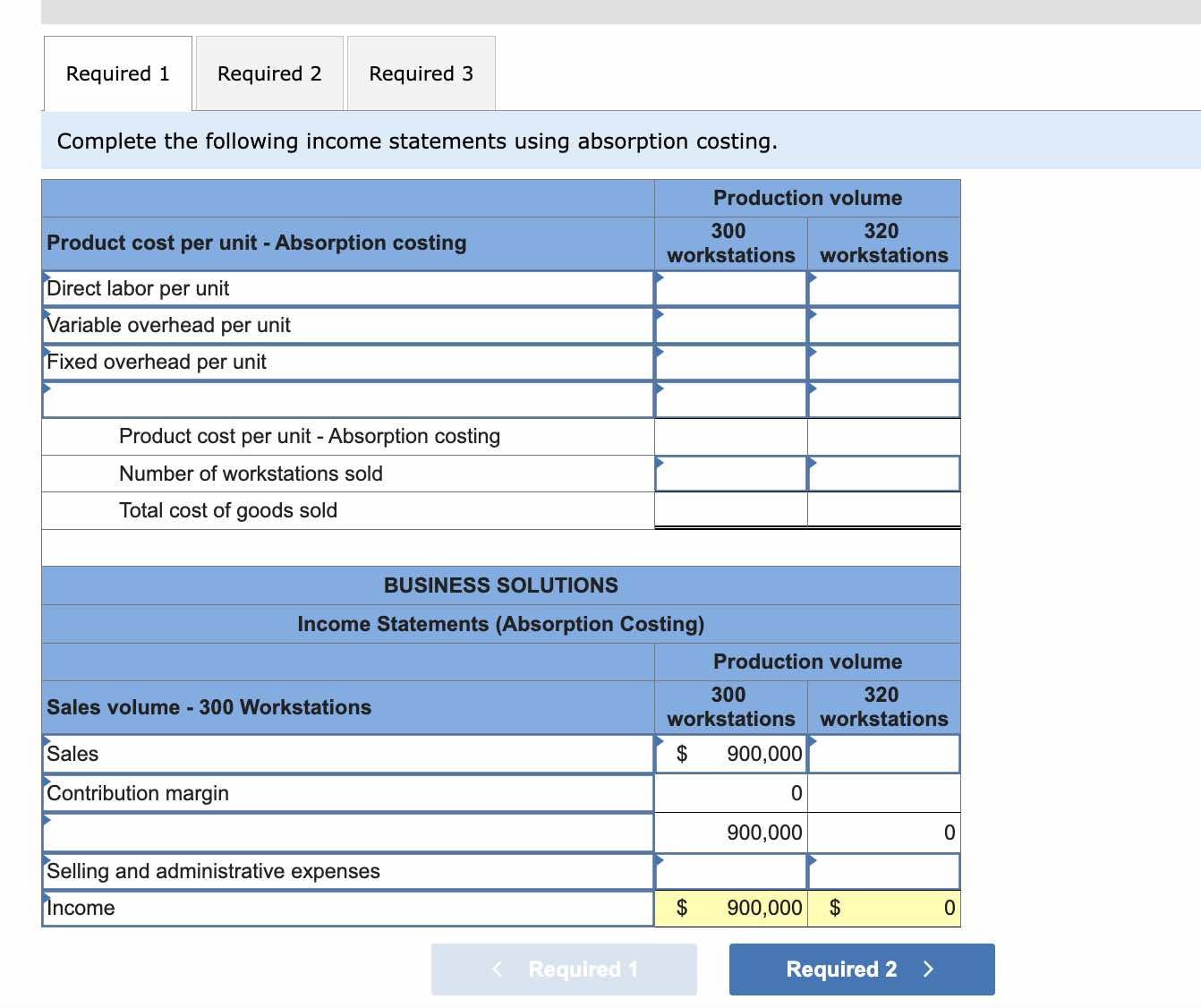The height and width of the screenshot is (1008, 1201).
Task: Click the instruction text about absorption costing
Action: tap(417, 141)
